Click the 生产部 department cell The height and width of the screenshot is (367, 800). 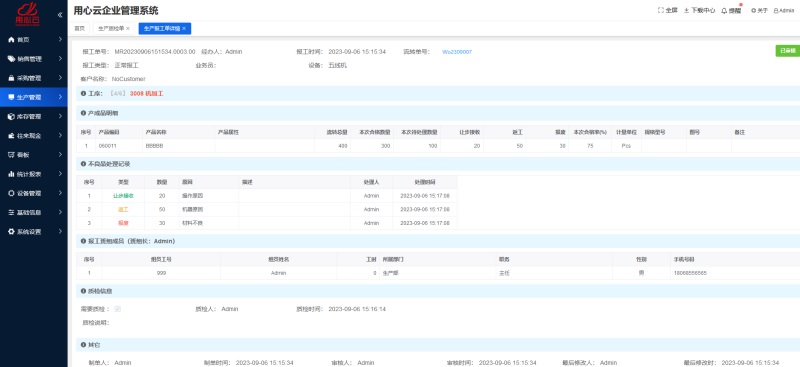coord(391,273)
